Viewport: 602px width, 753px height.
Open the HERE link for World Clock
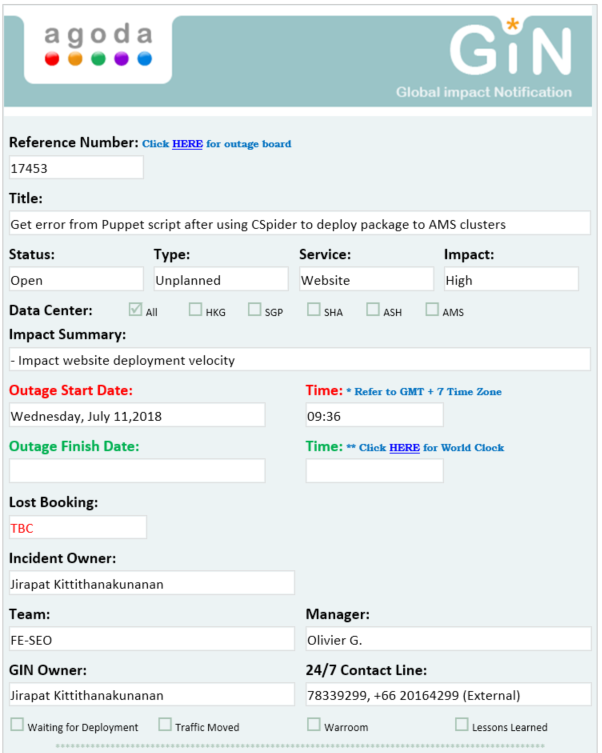[404, 448]
